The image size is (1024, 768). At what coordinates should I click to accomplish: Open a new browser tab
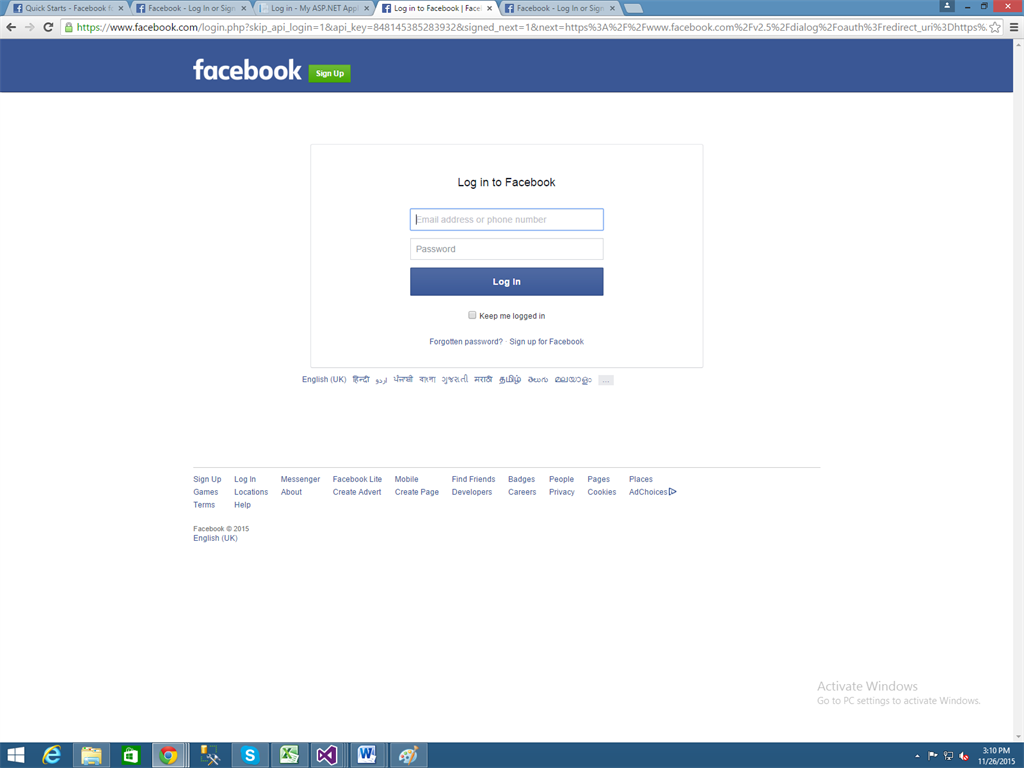[634, 7]
